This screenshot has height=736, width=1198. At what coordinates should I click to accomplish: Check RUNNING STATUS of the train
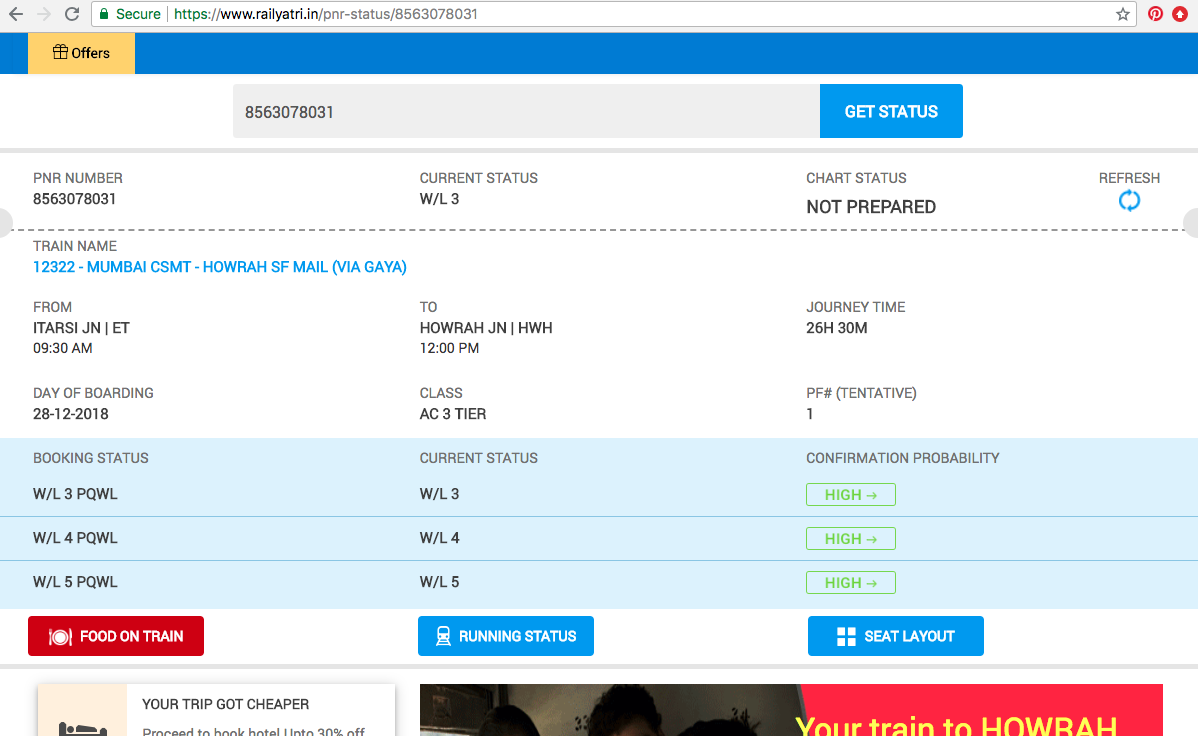point(506,636)
